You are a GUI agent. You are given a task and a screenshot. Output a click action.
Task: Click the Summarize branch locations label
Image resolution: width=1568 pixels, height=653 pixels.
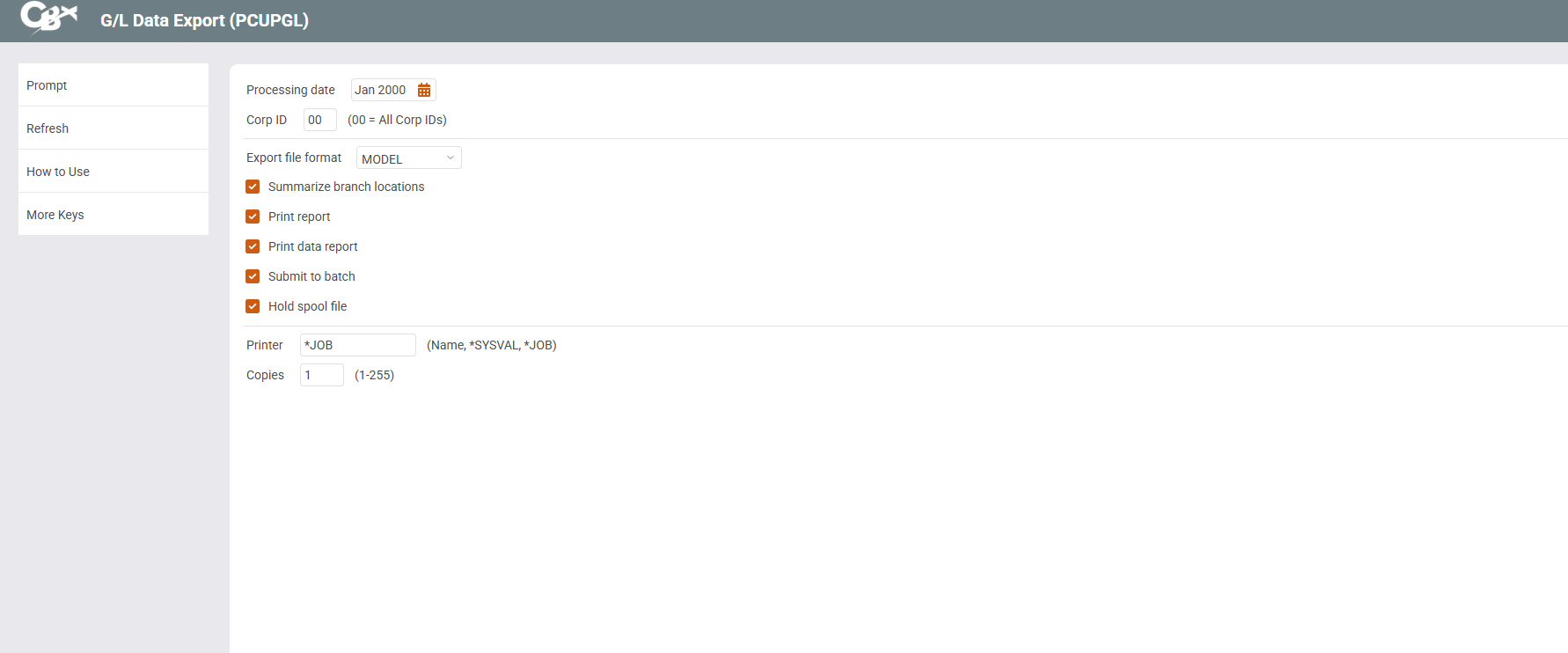point(346,187)
